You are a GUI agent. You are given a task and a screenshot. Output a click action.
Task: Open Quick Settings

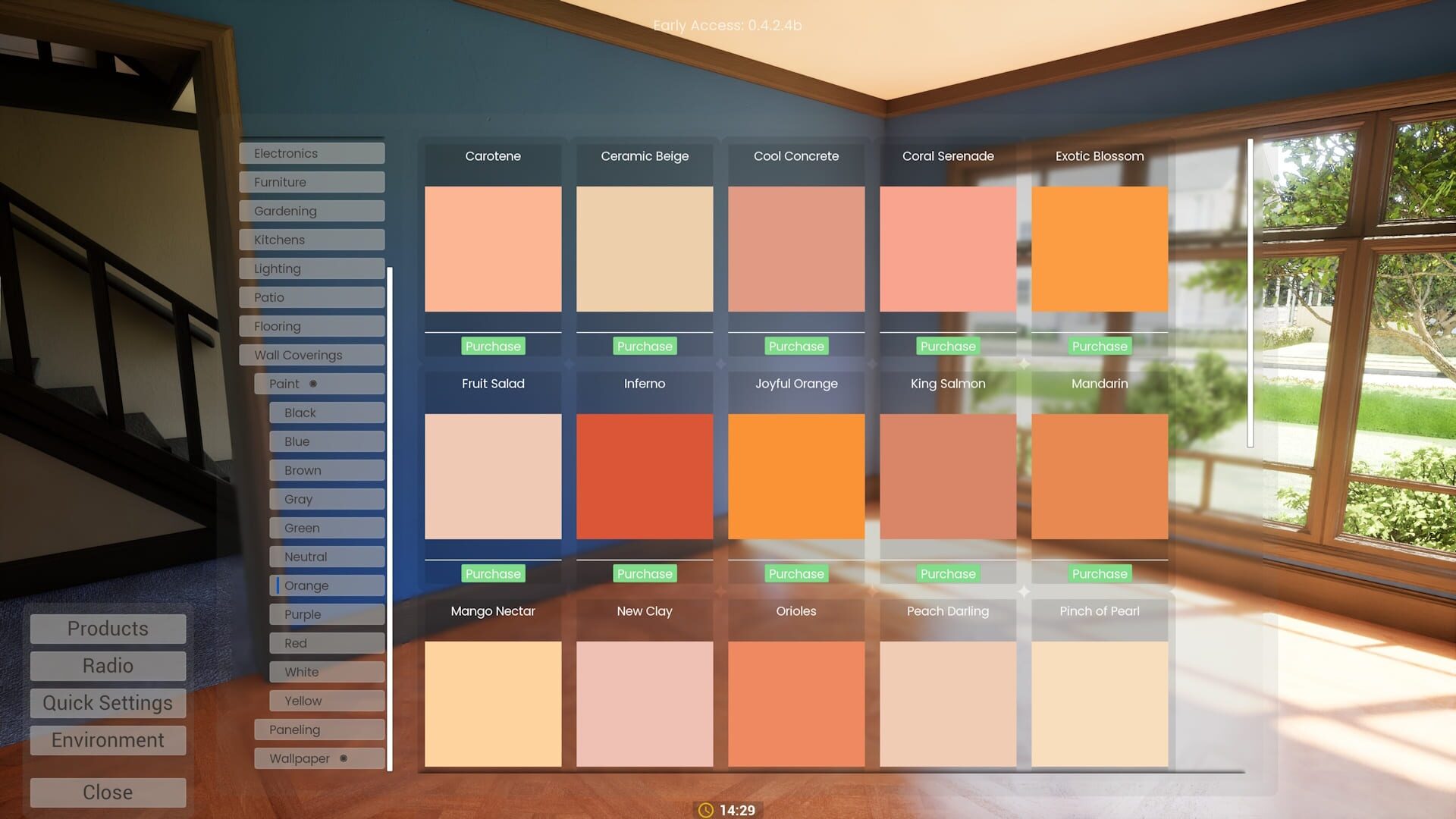pyautogui.click(x=107, y=703)
